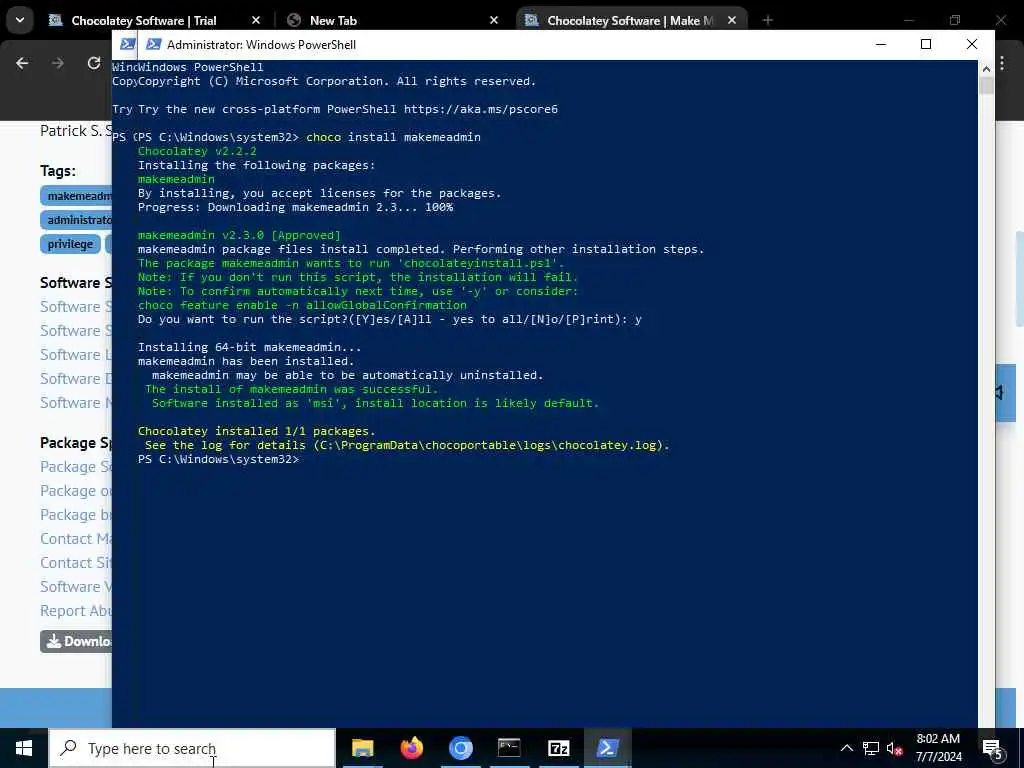
Task: Go back in the browser
Action: pyautogui.click(x=22, y=63)
